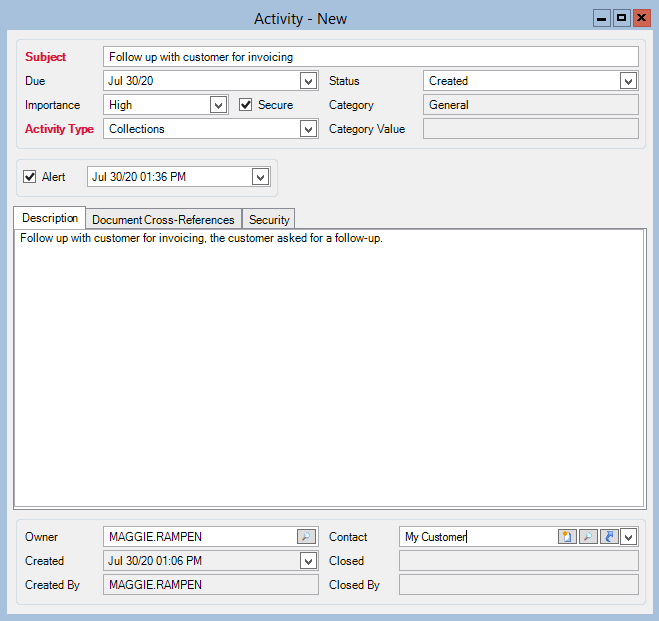Uncheck the Alert checkbox
The width and height of the screenshot is (659, 621).
[30, 177]
